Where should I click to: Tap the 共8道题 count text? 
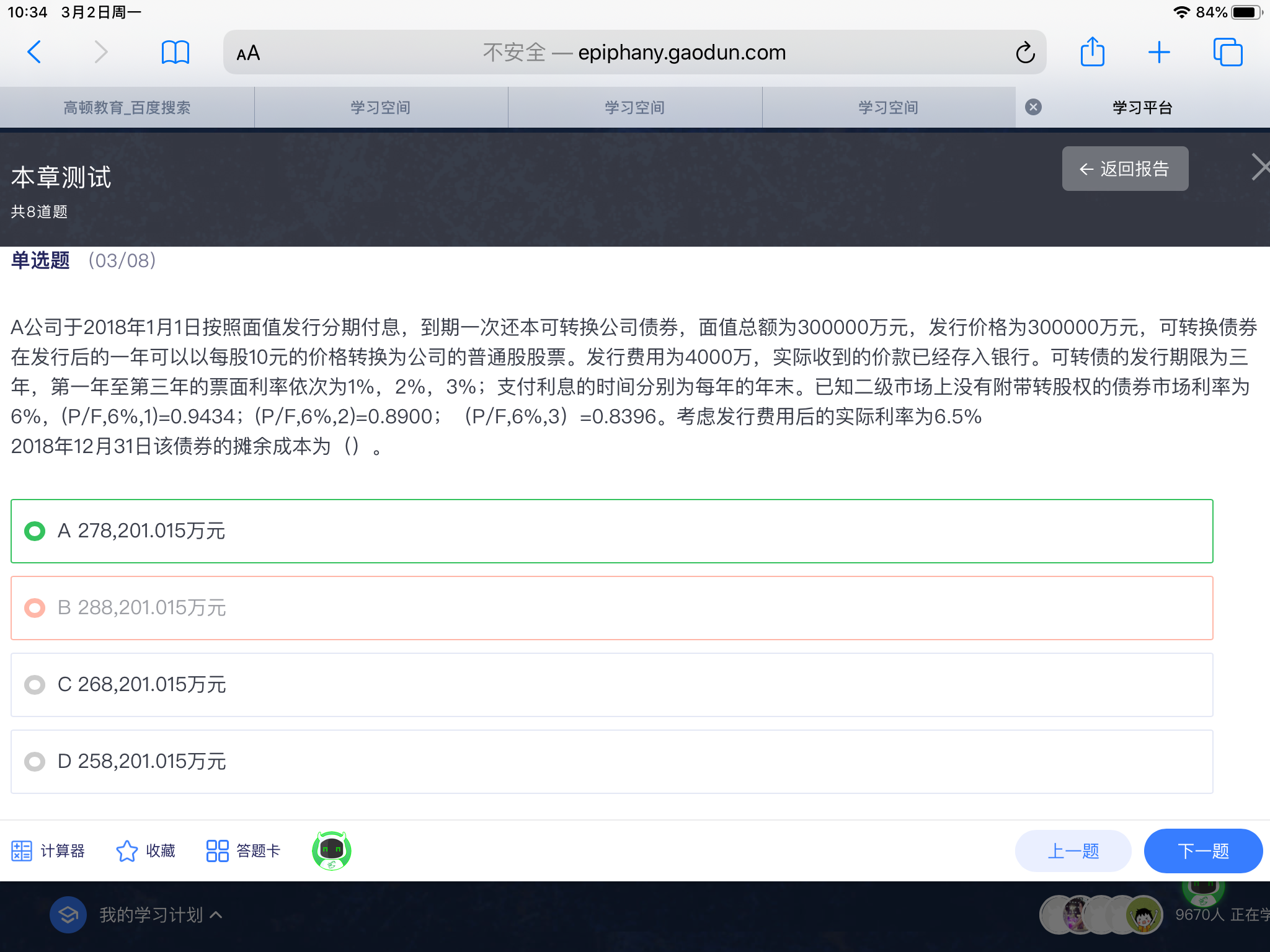tap(39, 212)
